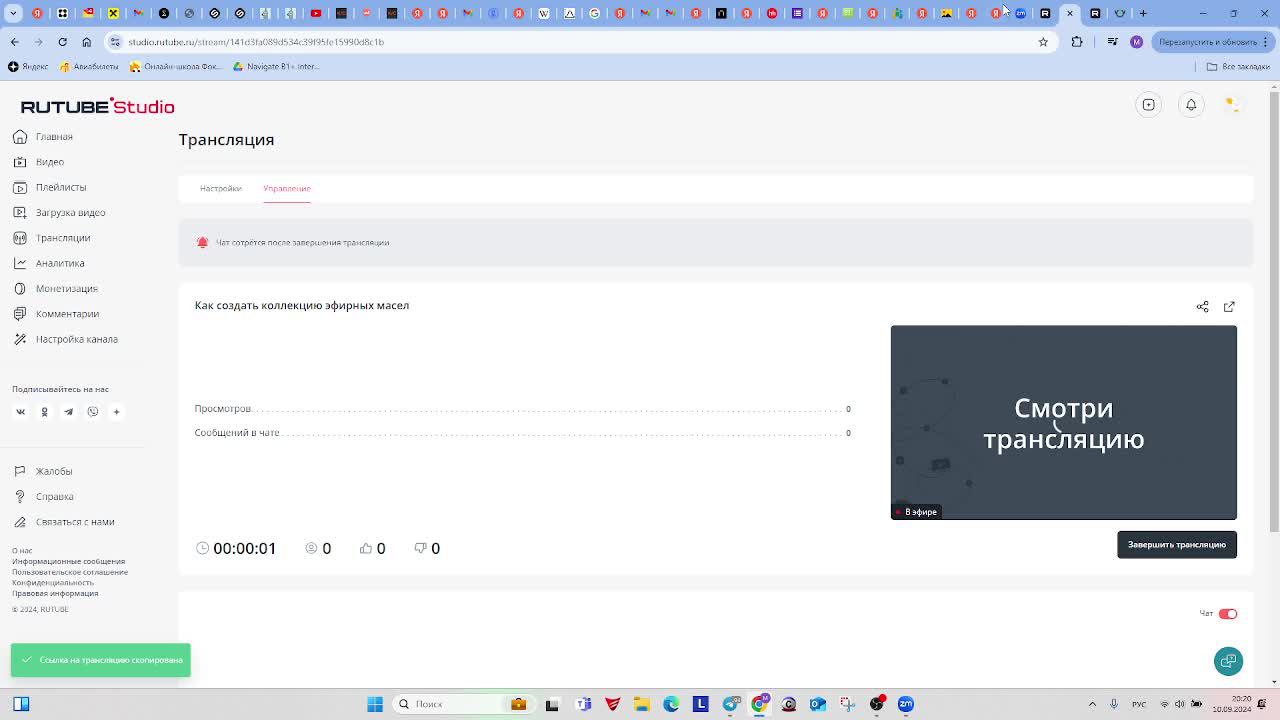Click the likes thumbs-up counter

click(373, 548)
